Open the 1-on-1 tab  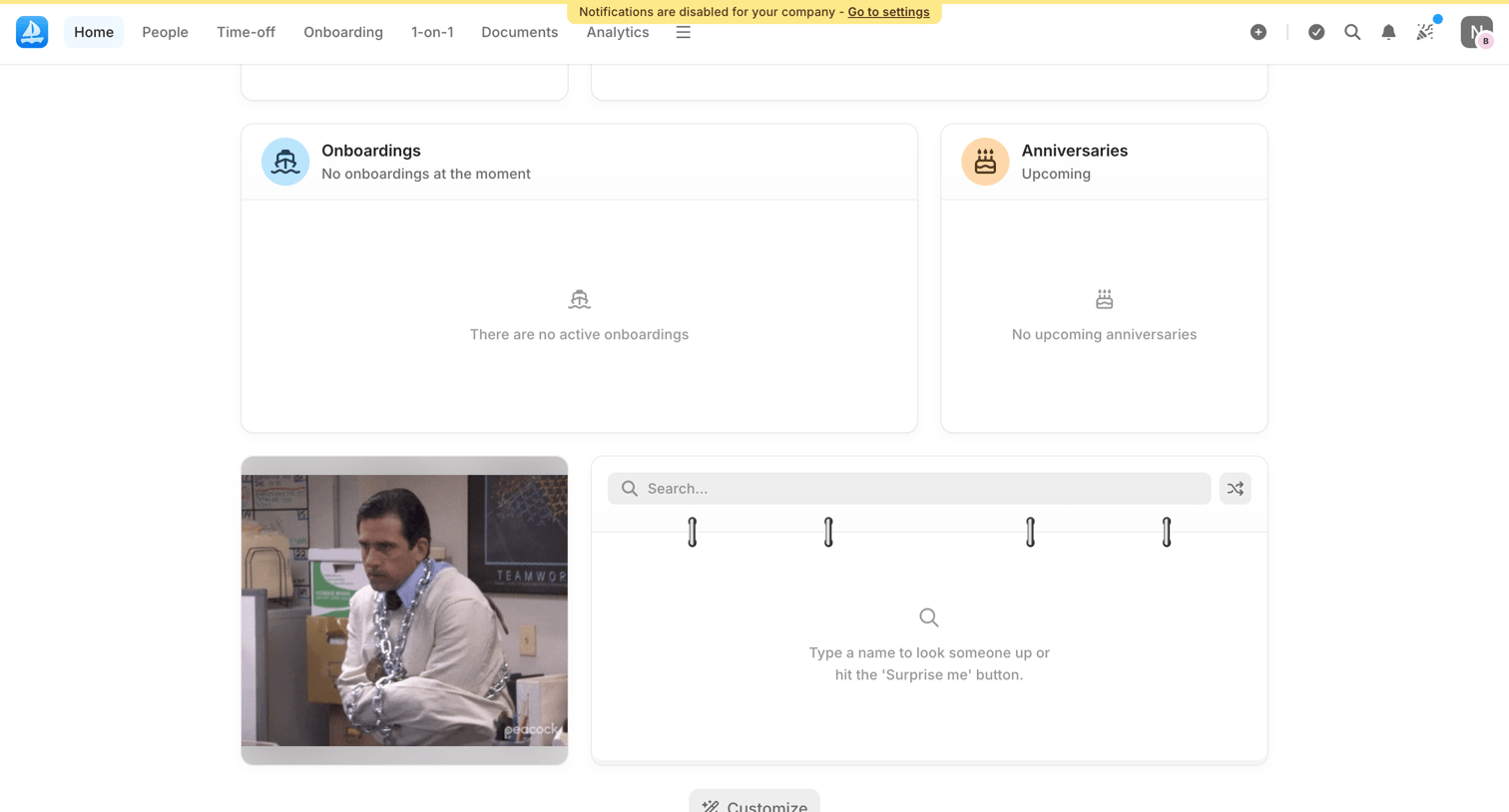coord(432,32)
